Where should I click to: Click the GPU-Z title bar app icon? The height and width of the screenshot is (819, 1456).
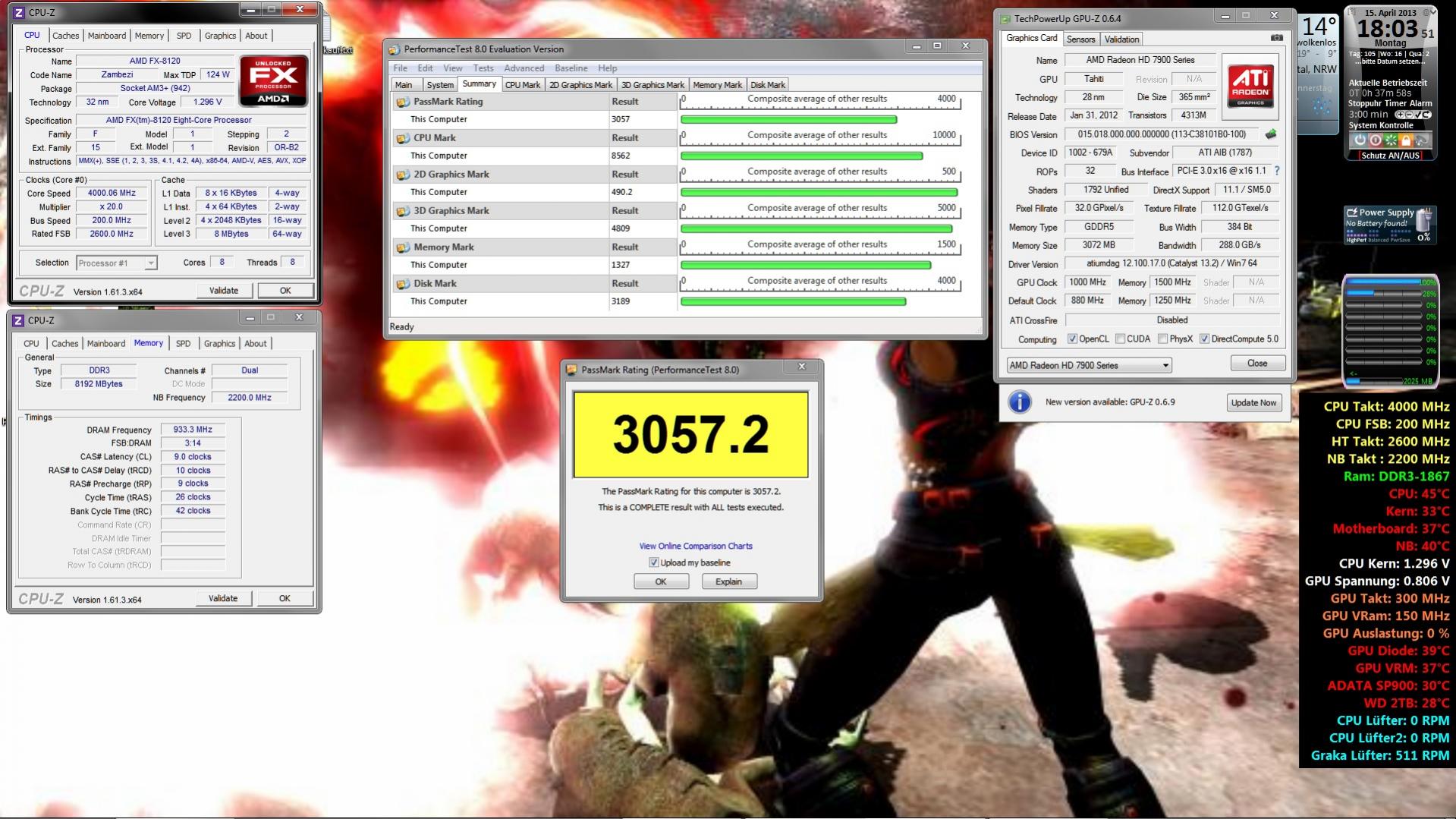(x=1005, y=19)
